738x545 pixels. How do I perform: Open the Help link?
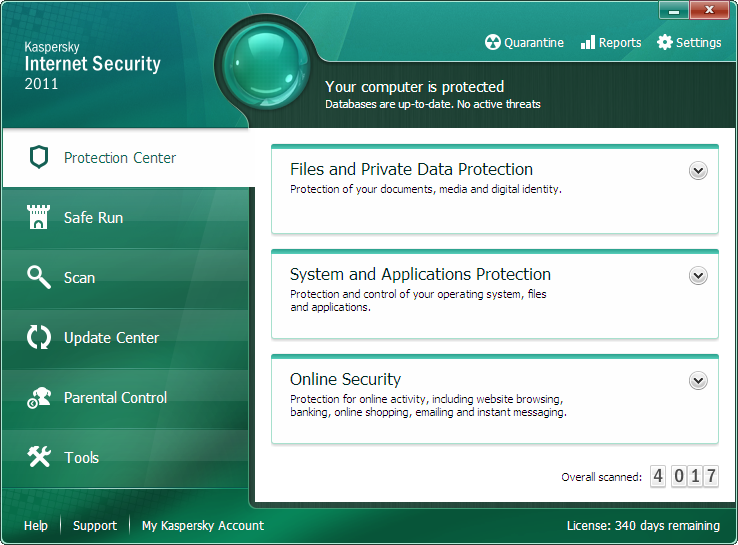click(x=36, y=526)
